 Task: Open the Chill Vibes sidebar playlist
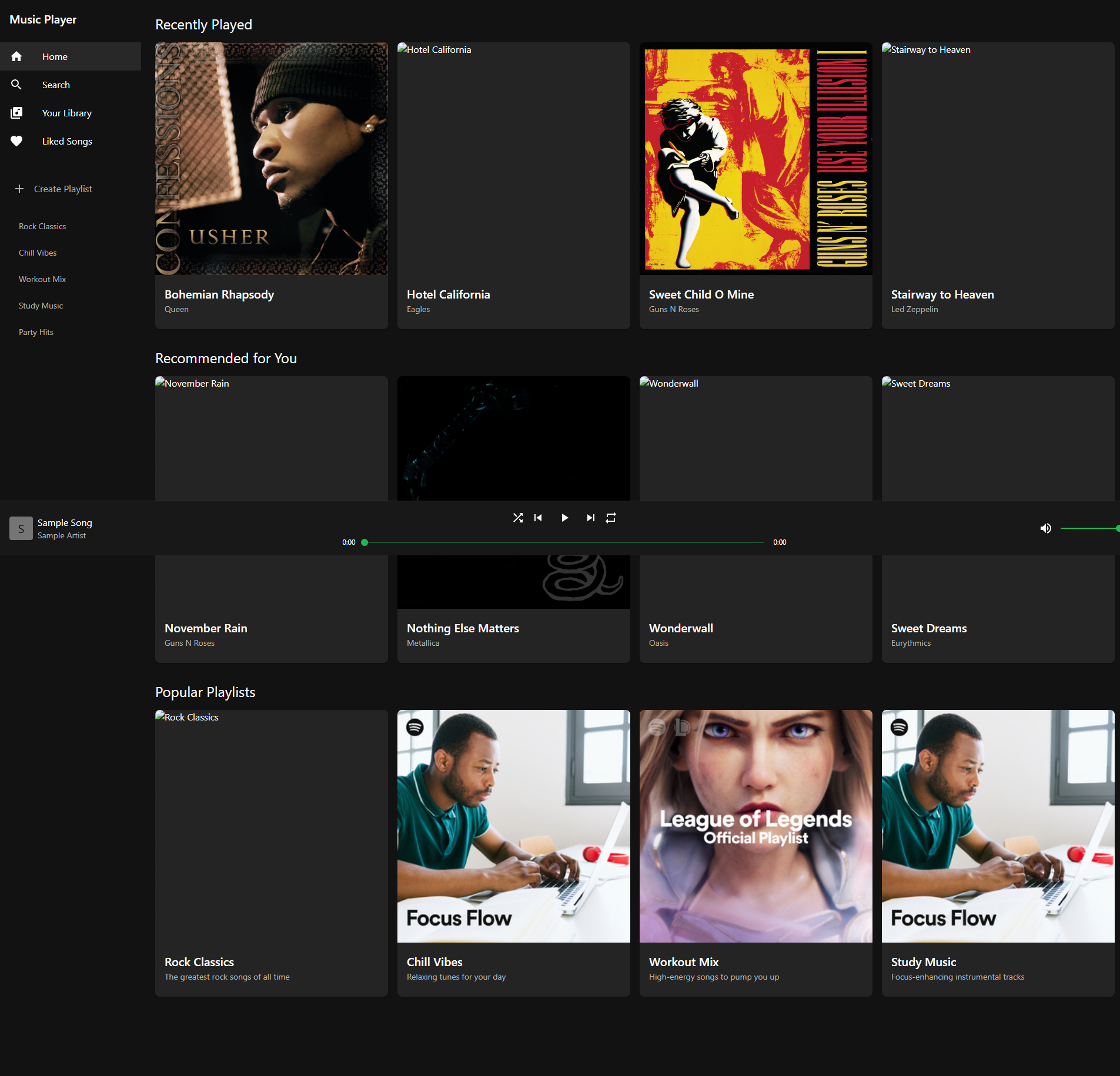[x=37, y=252]
